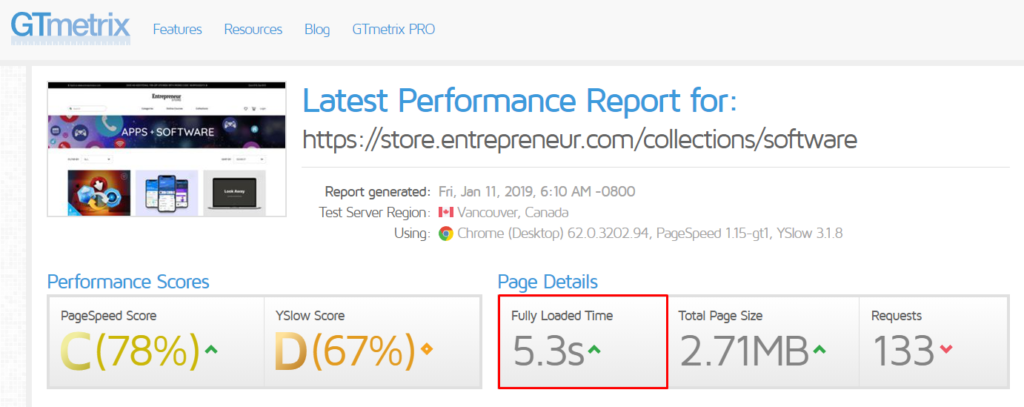Viewport: 1024px width, 407px height.
Task: Click the Canada flag icon
Action: point(446,212)
